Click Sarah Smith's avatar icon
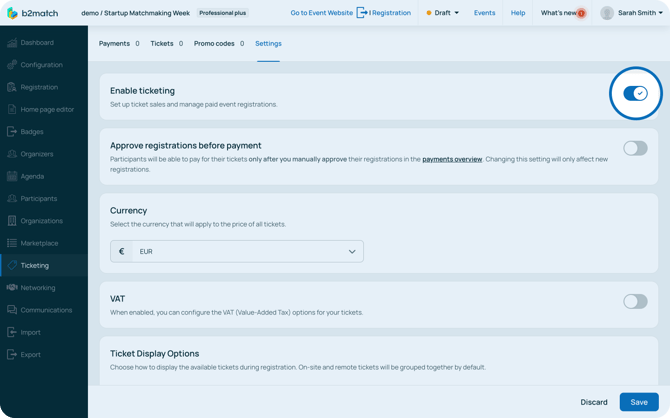 point(607,13)
